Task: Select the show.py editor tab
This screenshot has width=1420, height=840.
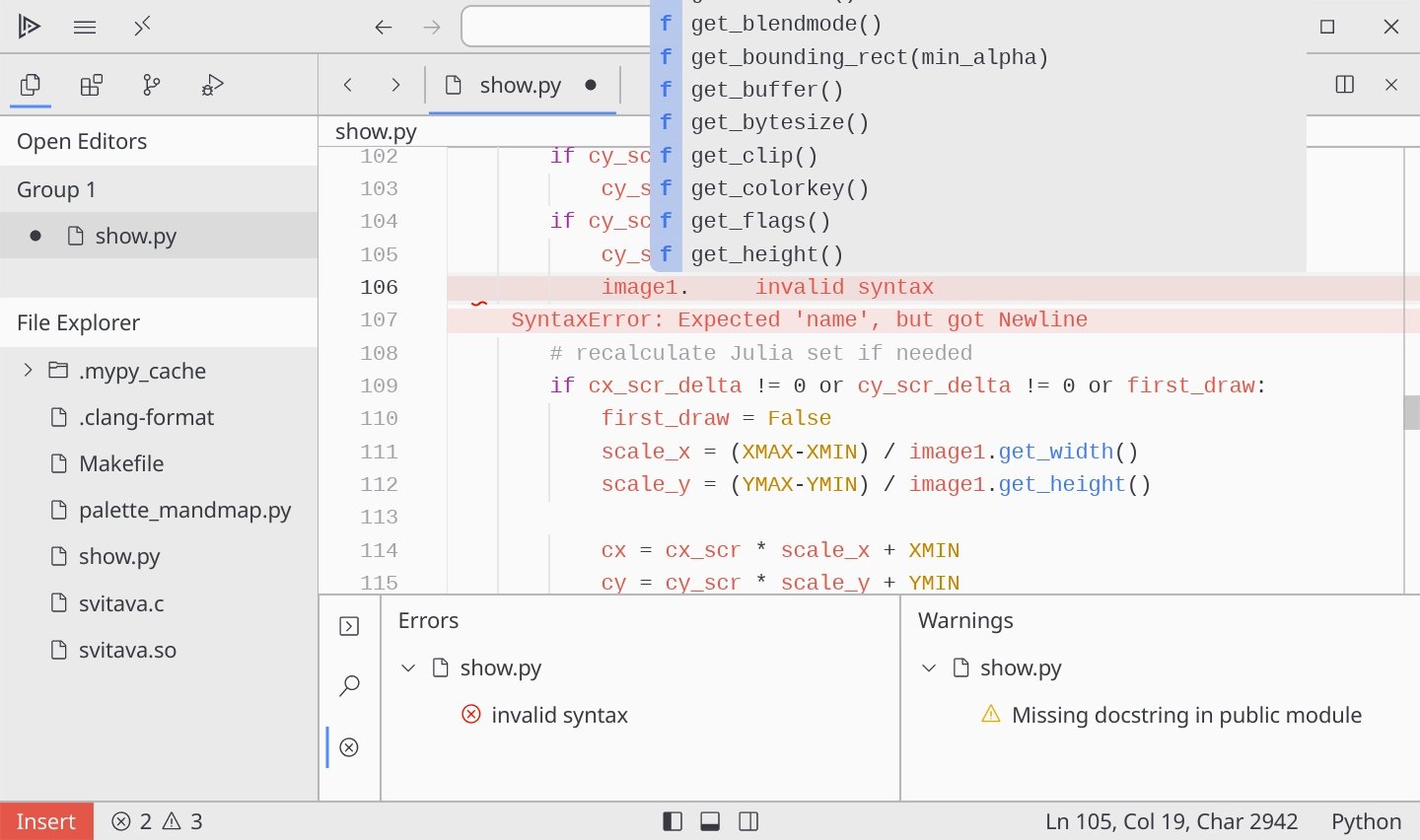Action: 520,86
